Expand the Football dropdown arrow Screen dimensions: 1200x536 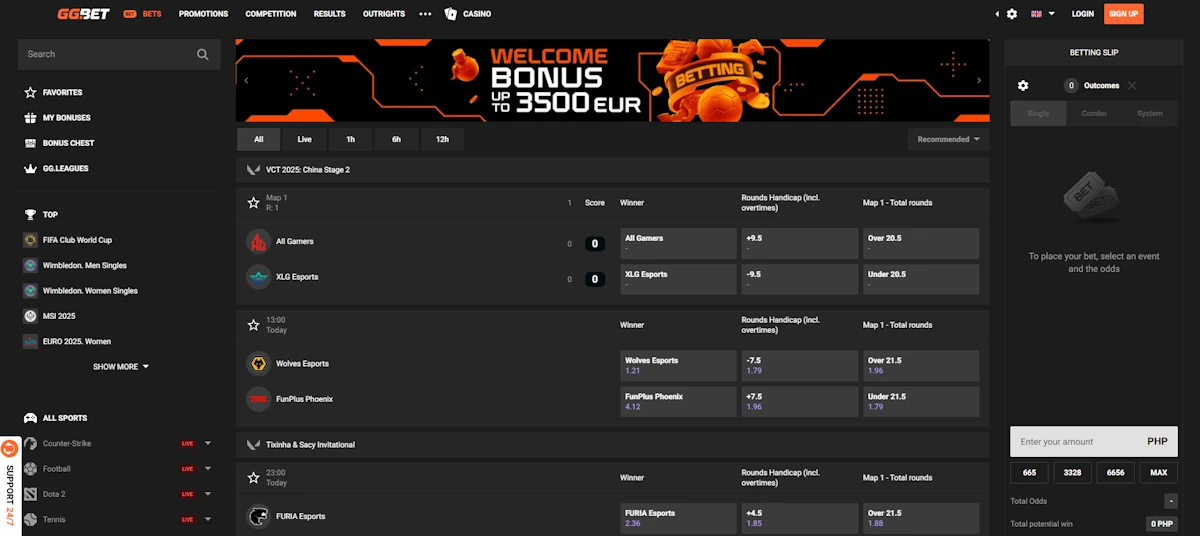click(x=208, y=469)
